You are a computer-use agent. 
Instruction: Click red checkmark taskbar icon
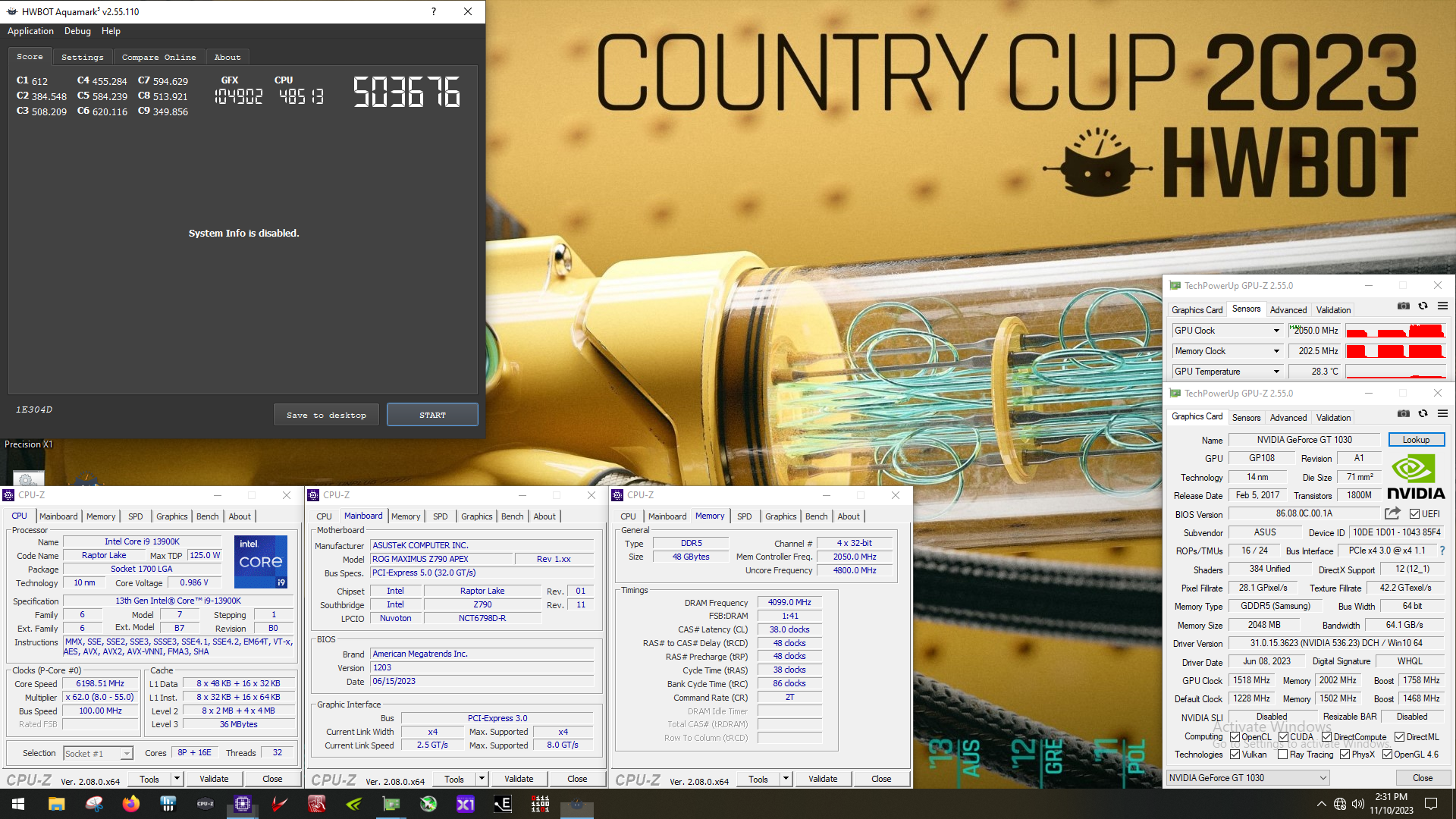(280, 804)
